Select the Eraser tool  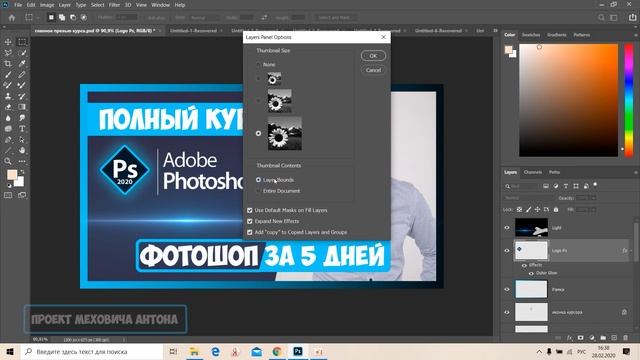8,107
